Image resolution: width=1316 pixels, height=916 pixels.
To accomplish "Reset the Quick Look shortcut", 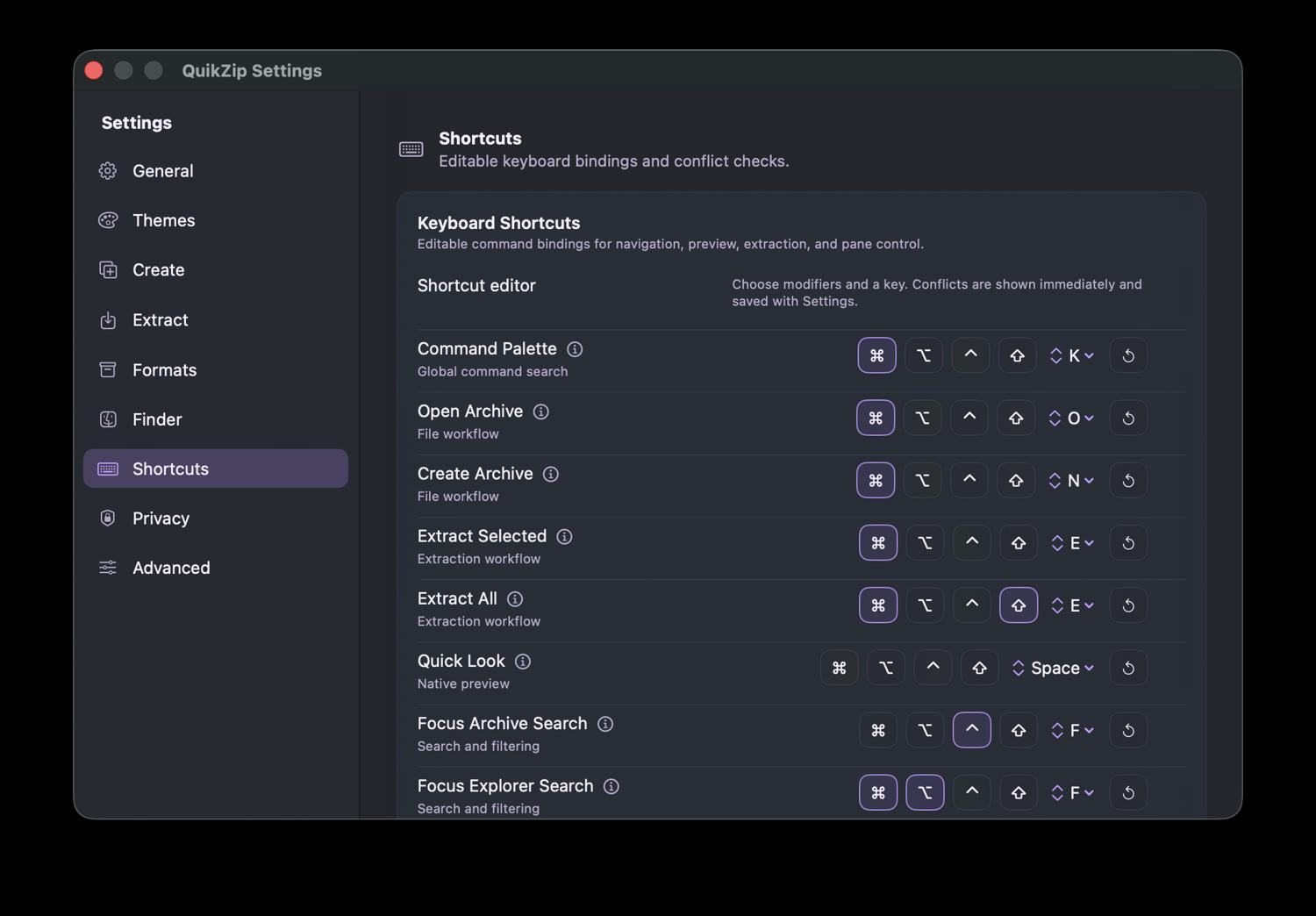I will pos(1128,668).
